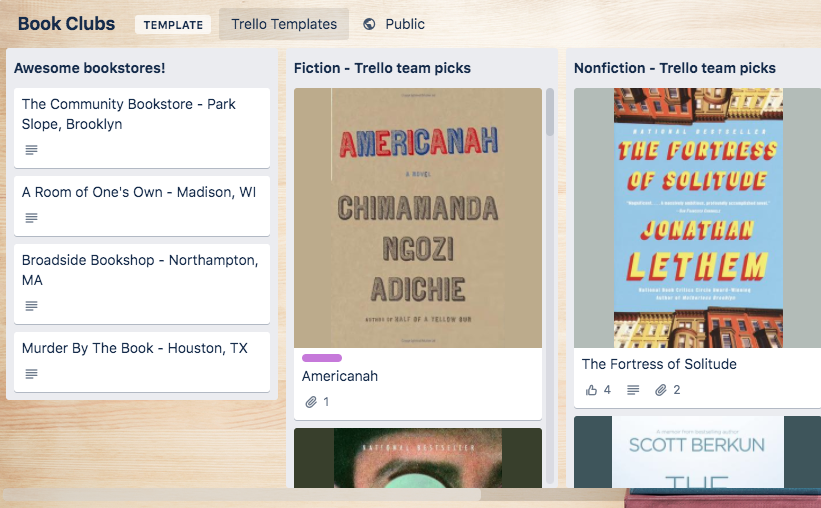Open A Room of One's Own - Madison card
821x508 pixels.
[142, 206]
